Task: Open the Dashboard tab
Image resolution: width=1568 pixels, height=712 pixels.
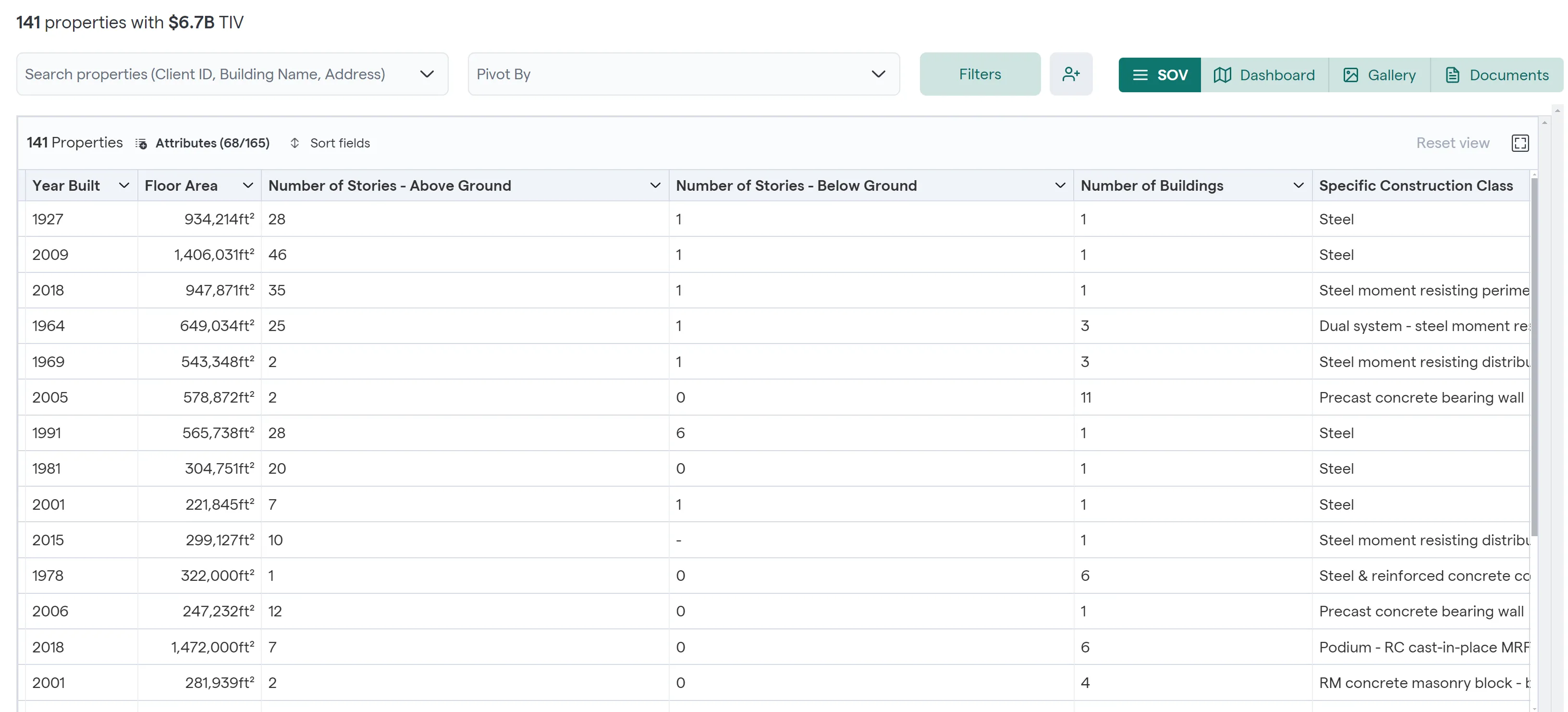Action: click(1264, 75)
